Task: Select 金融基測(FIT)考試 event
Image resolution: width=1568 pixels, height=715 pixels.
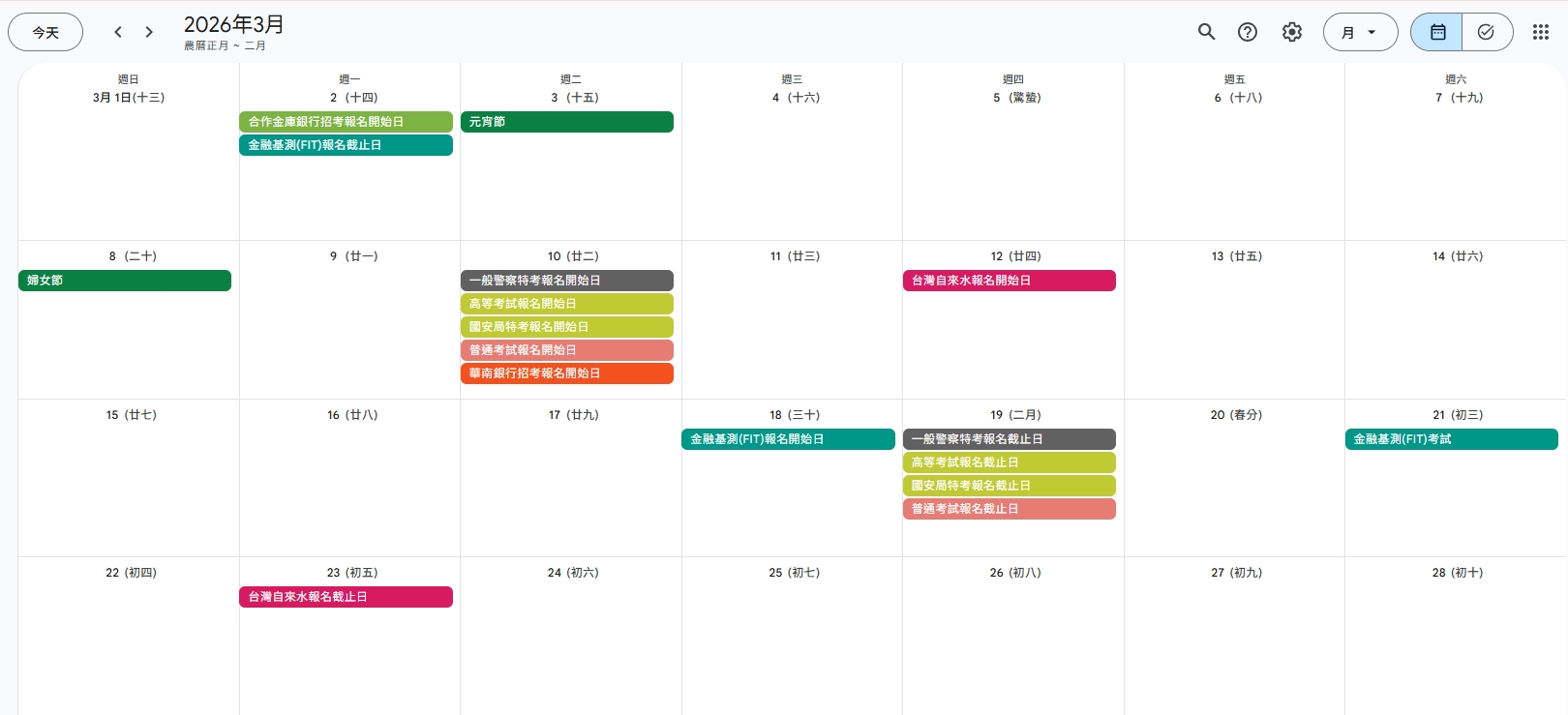Action: click(x=1451, y=439)
